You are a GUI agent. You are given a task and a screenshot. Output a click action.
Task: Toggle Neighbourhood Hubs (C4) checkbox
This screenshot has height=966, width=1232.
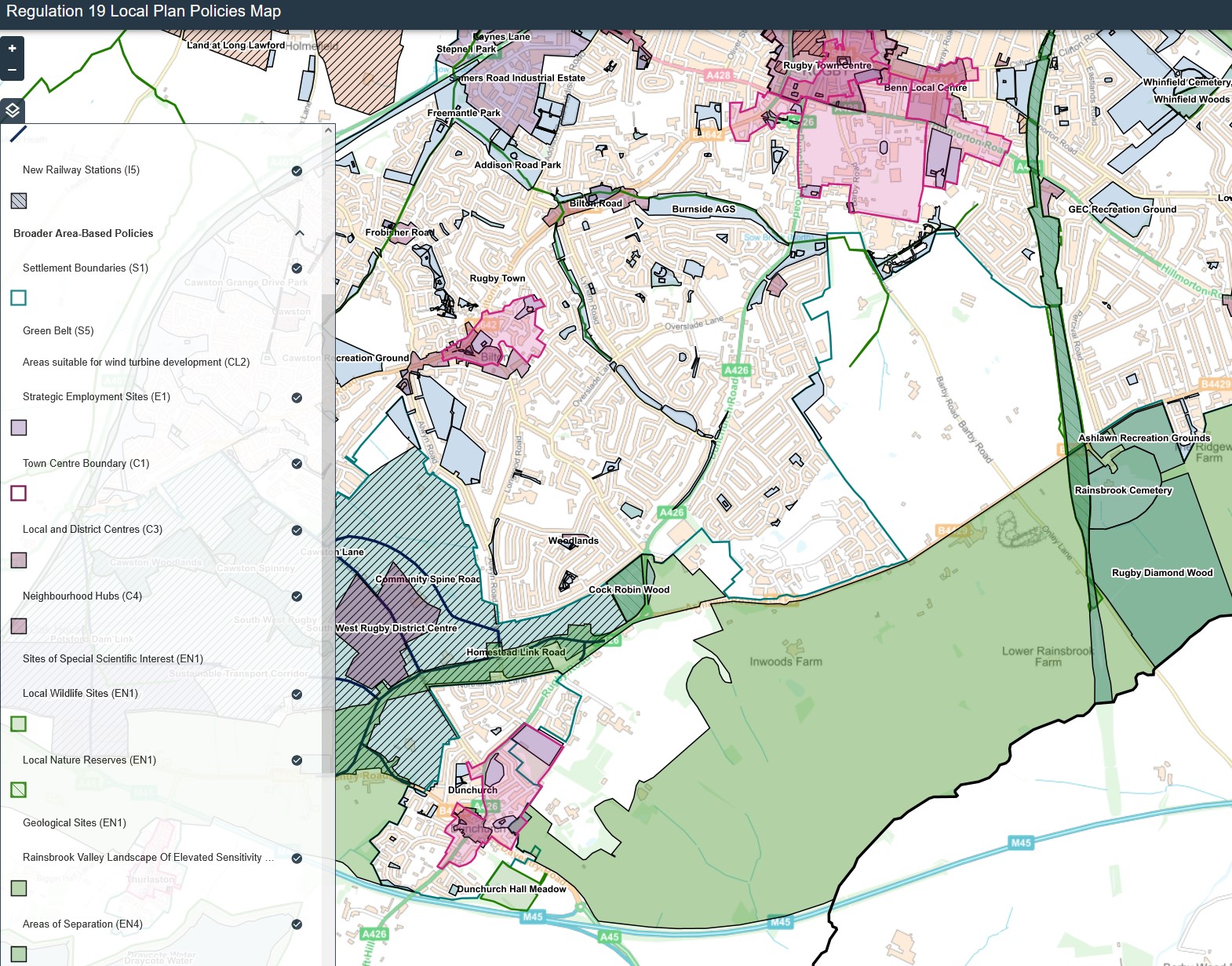pos(297,596)
